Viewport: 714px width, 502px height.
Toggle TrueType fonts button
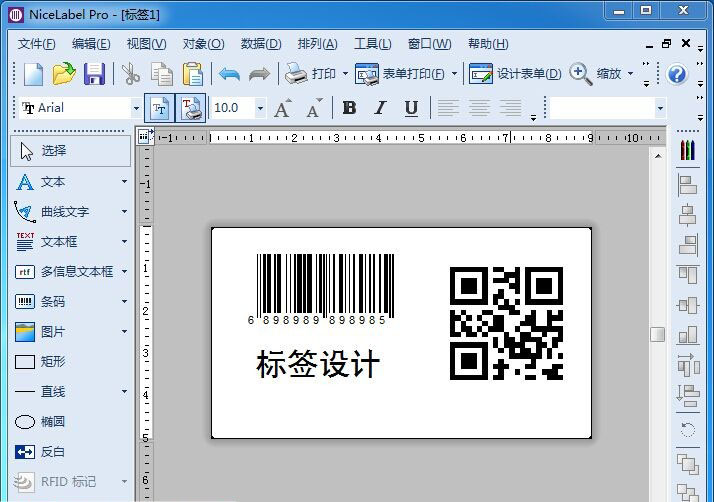click(159, 108)
